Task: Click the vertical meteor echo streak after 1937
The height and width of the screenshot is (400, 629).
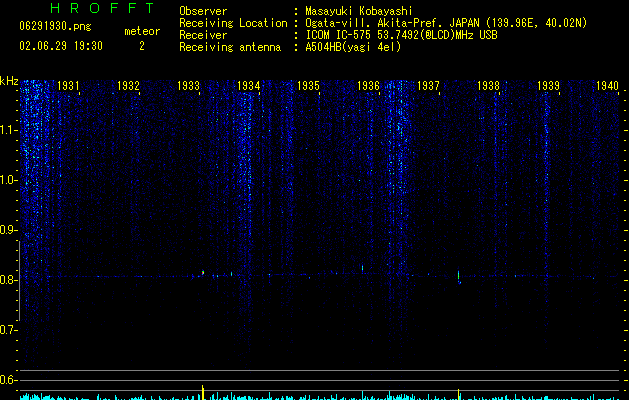Action: (x=459, y=277)
